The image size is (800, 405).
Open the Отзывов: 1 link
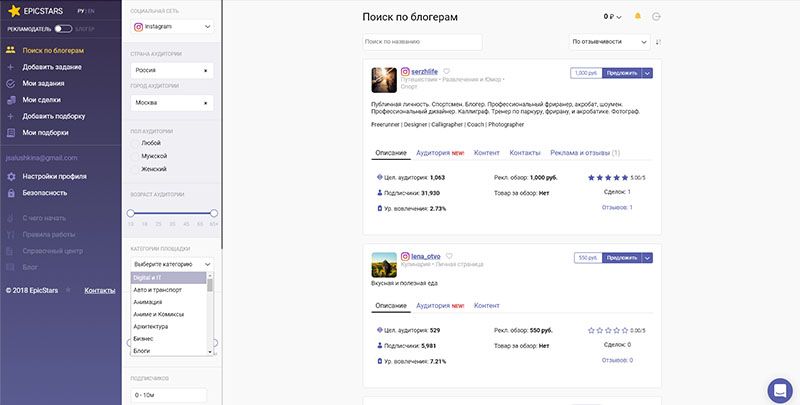click(x=615, y=207)
